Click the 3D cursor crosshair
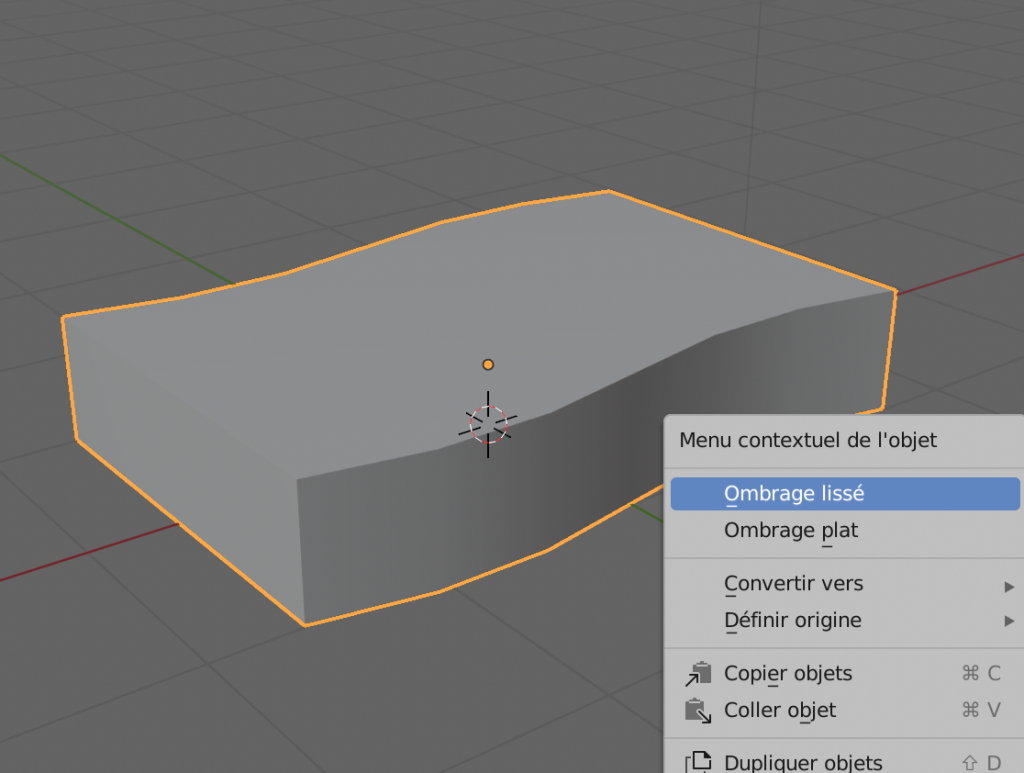The height and width of the screenshot is (773, 1024). (x=488, y=424)
